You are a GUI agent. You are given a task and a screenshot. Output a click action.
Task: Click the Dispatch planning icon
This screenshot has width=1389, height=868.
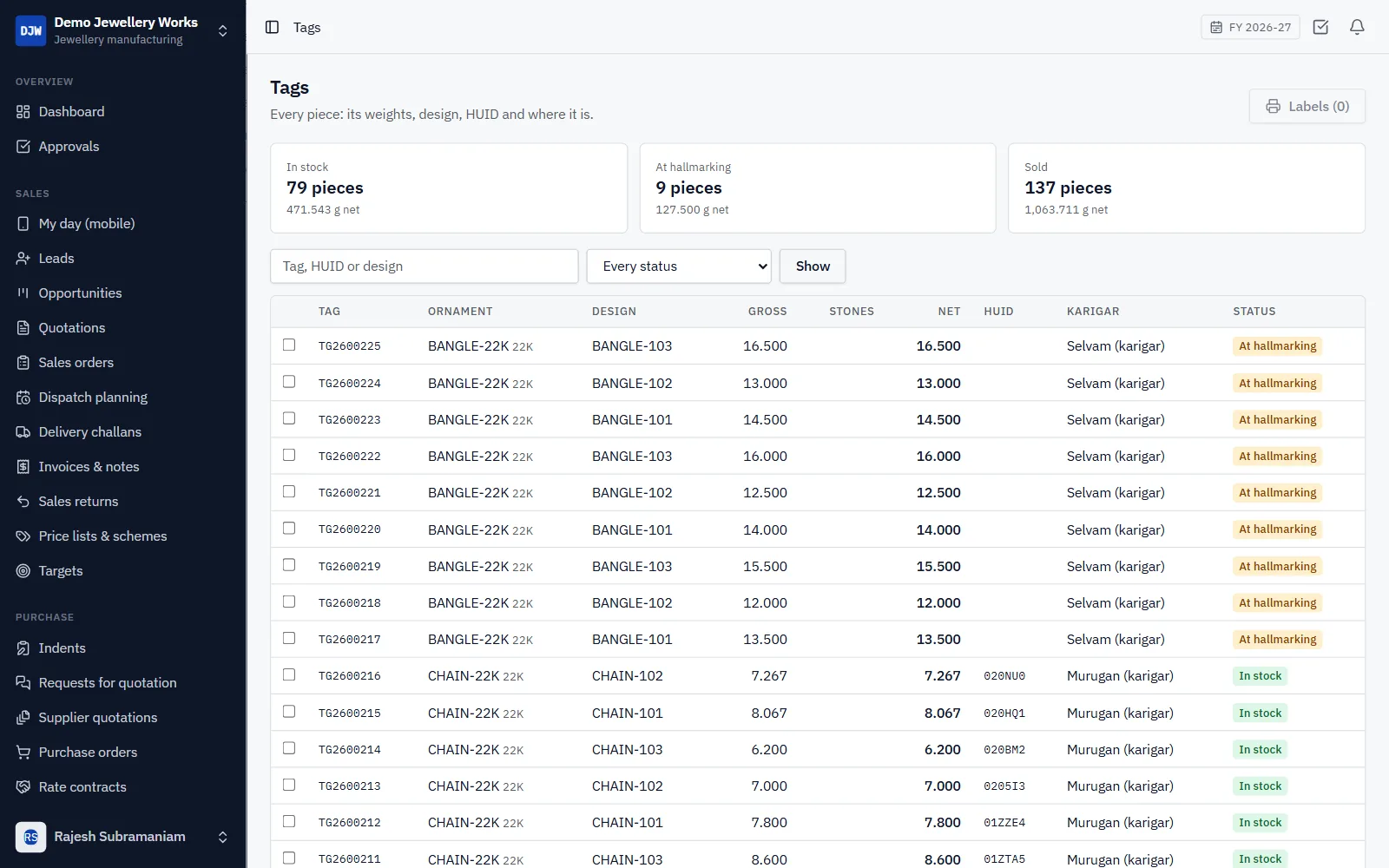pyautogui.click(x=23, y=398)
